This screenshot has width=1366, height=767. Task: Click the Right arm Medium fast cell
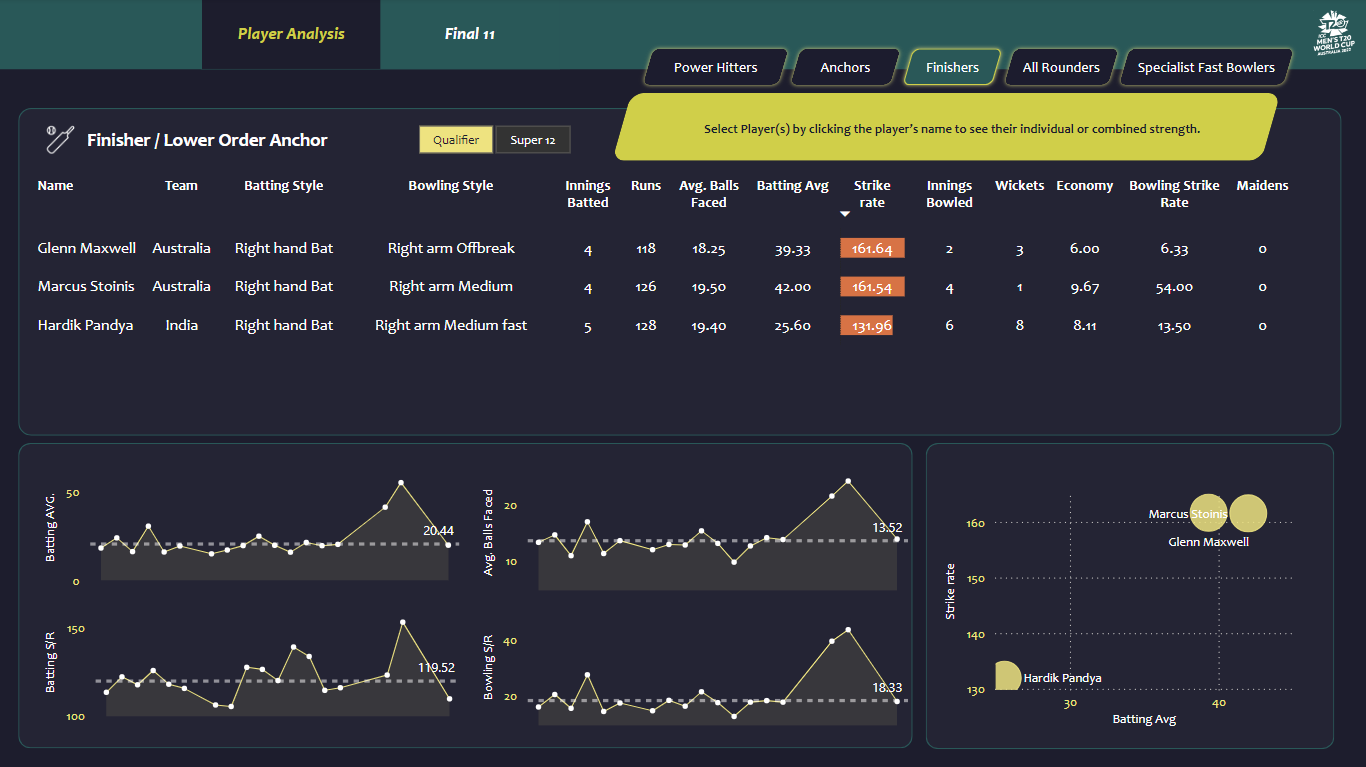[x=451, y=326]
